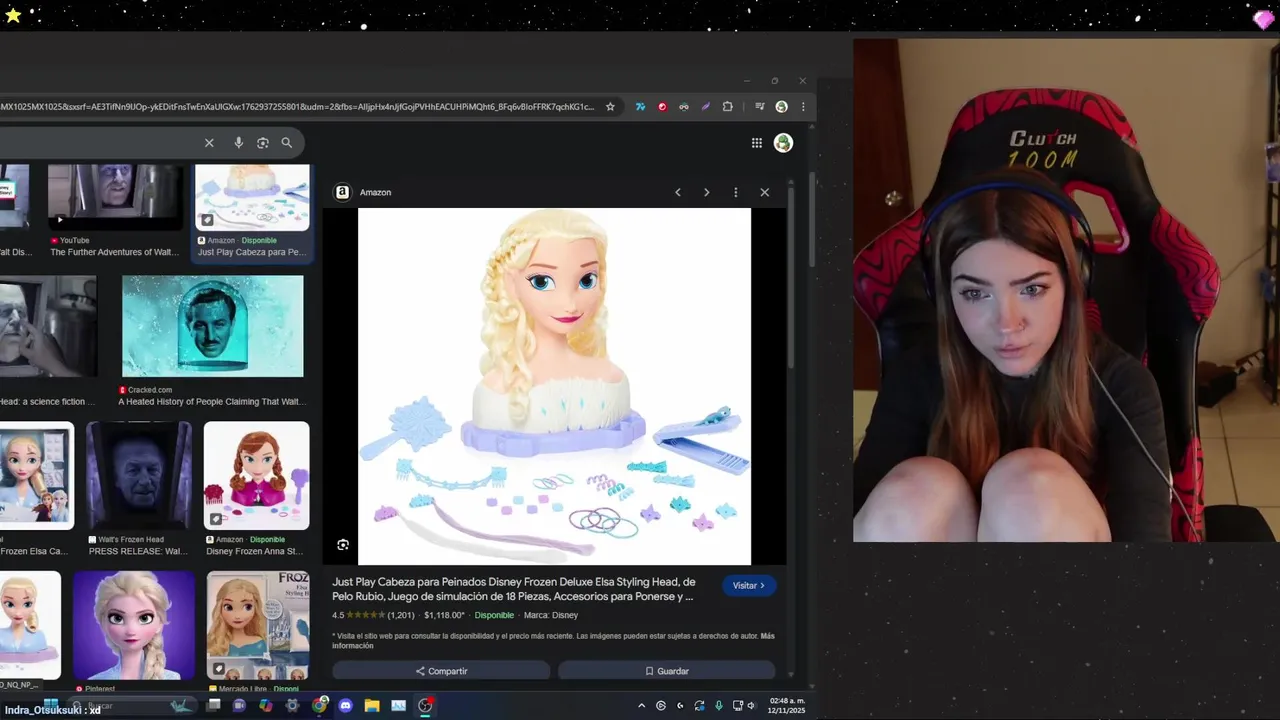Select the Just Play Cabeza Amazon thumbnail
Screen dimensions: 1280x720
pos(252,198)
